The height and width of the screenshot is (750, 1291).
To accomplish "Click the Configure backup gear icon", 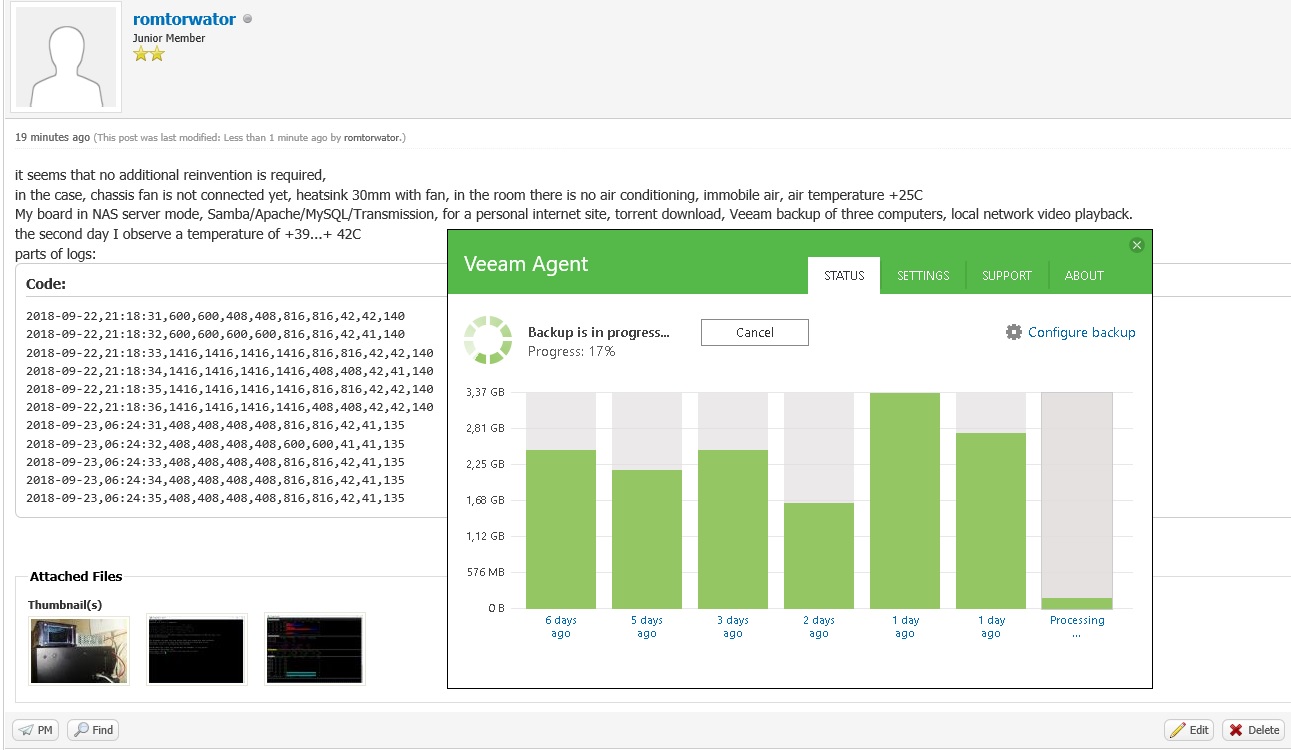I will point(1014,332).
